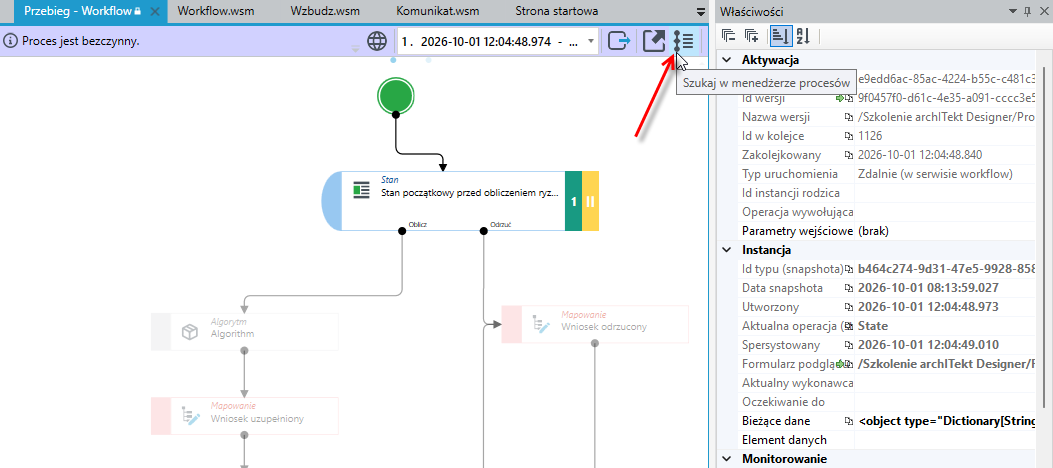Pin the Właściwości panel
The height and width of the screenshot is (468, 1053).
[1027, 11]
